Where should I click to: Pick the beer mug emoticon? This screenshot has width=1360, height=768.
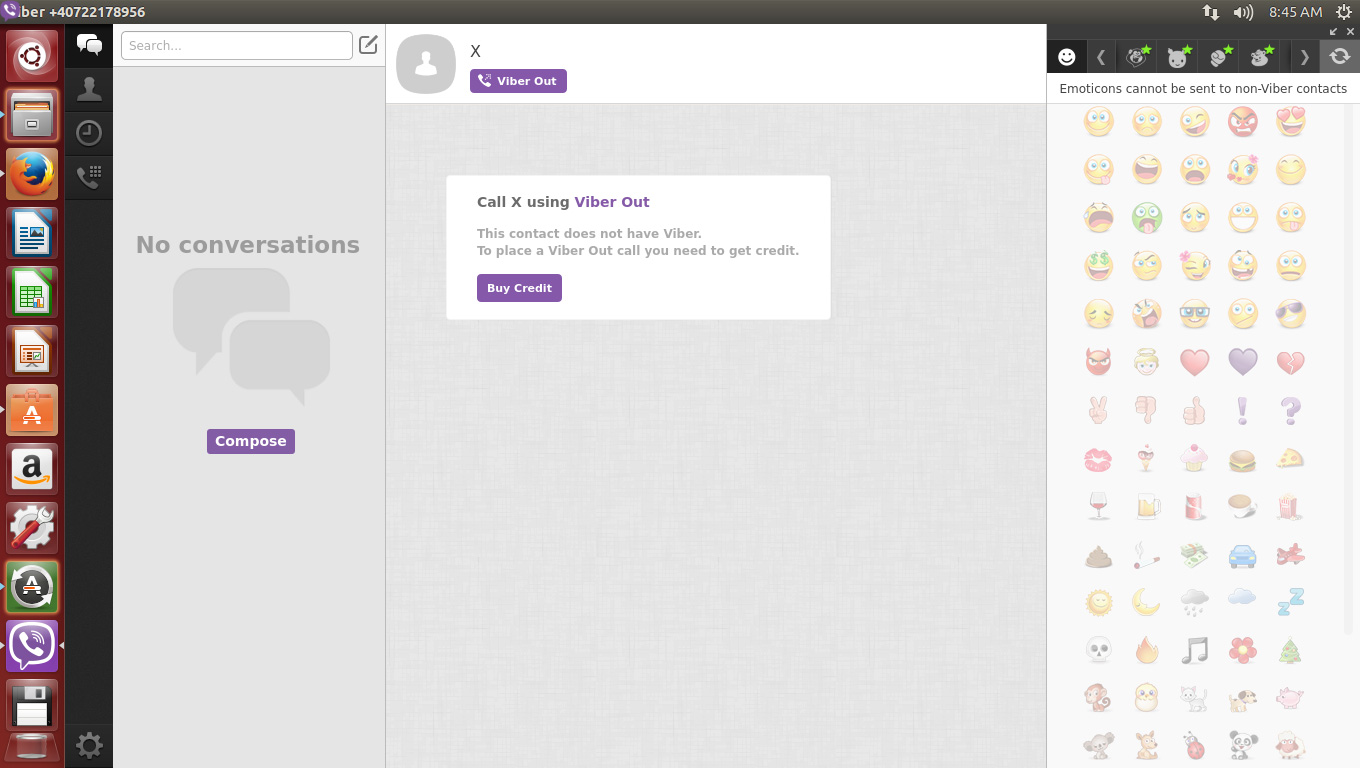click(x=1147, y=507)
